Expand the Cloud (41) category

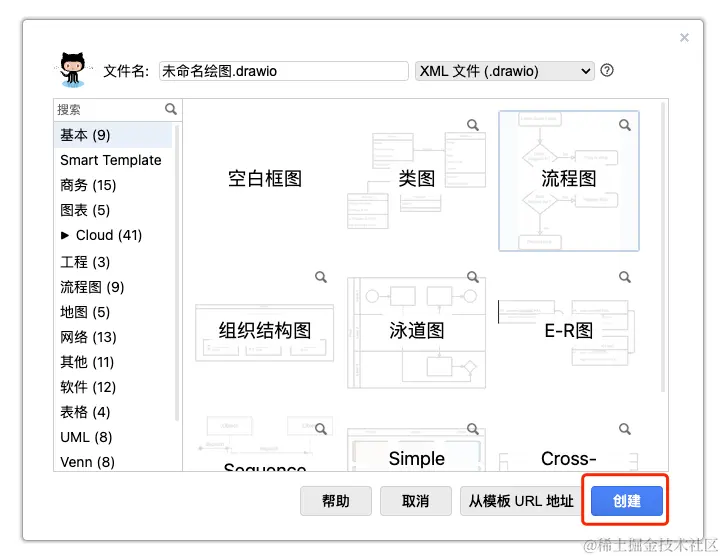point(65,235)
